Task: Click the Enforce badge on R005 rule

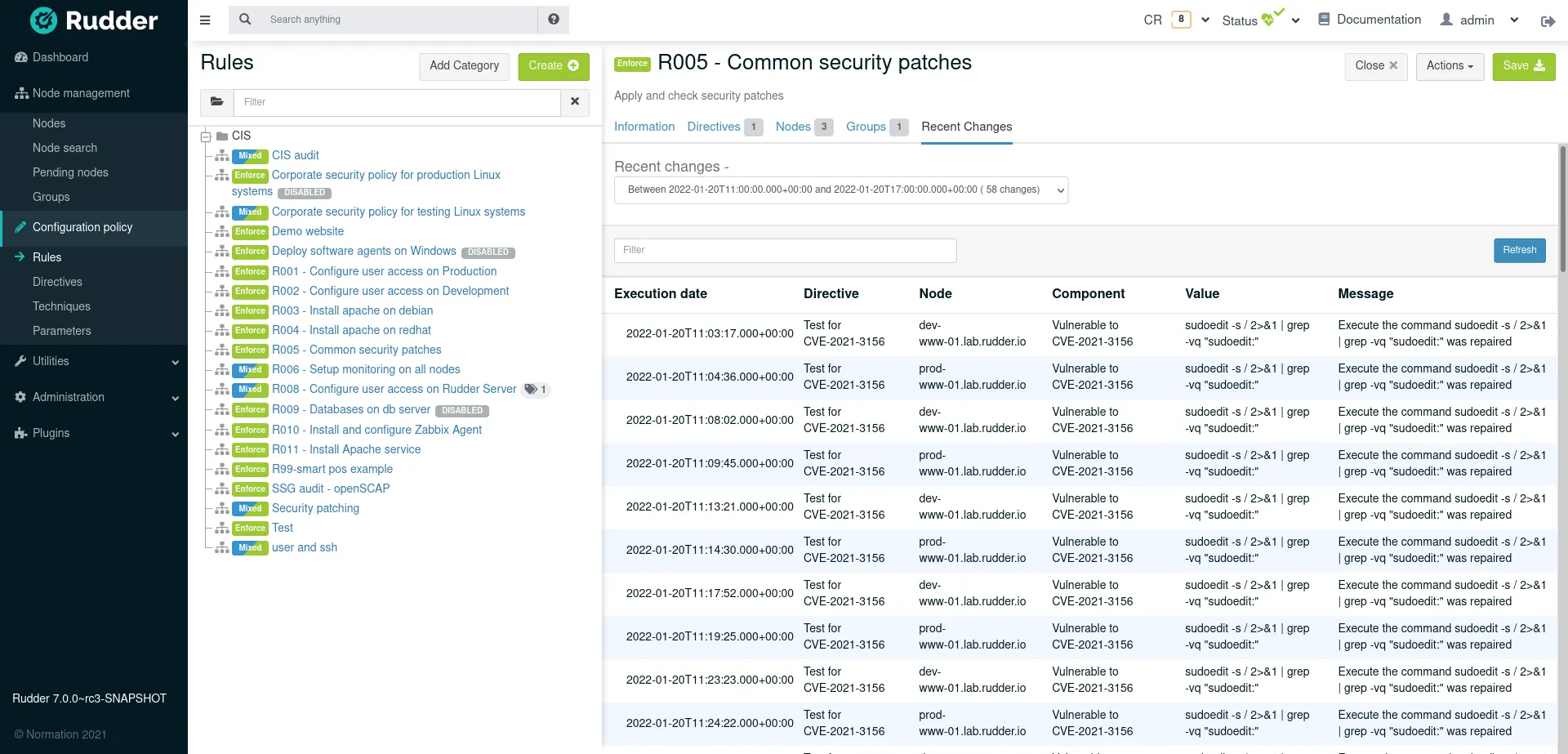Action: coord(250,350)
